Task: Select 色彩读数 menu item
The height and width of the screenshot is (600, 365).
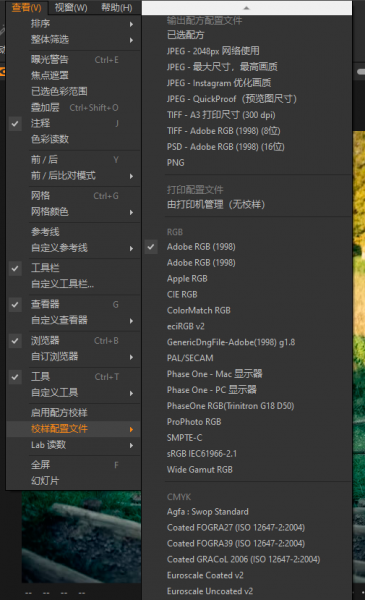Action: [x=74, y=139]
